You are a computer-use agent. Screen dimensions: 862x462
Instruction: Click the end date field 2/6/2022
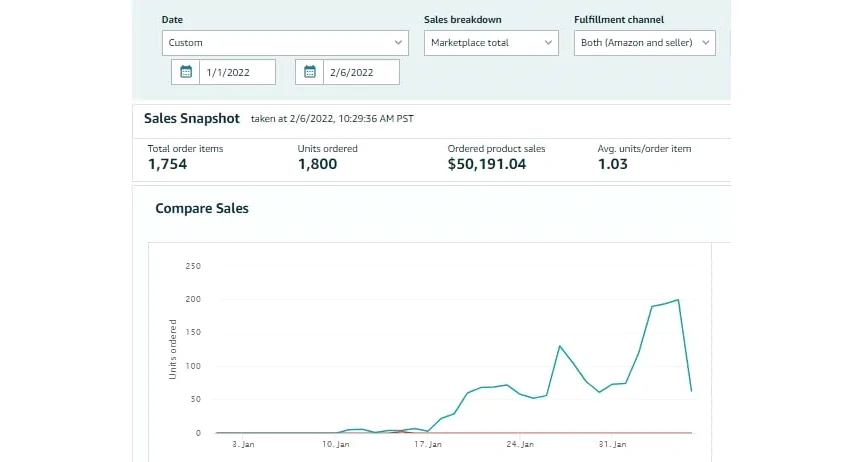pos(361,72)
